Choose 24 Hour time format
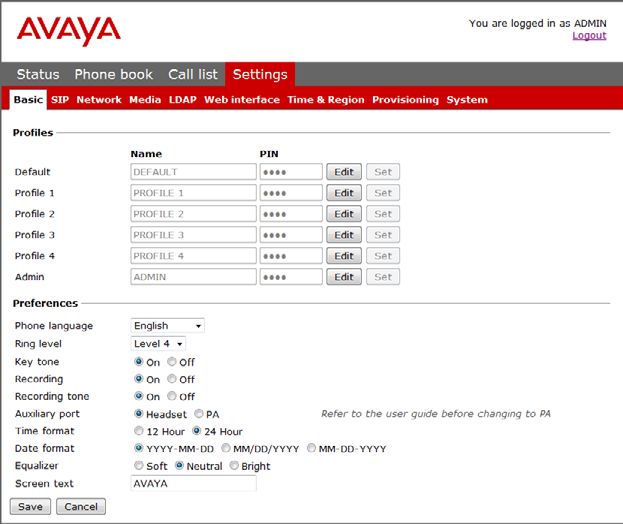The height and width of the screenshot is (524, 623). 197,431
